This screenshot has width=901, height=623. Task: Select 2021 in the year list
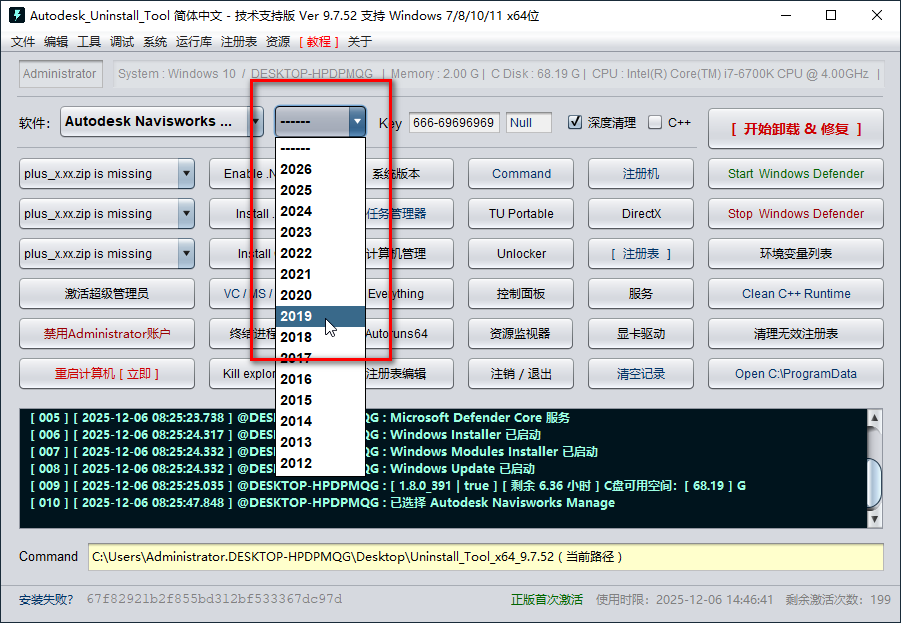pyautogui.click(x=320, y=274)
